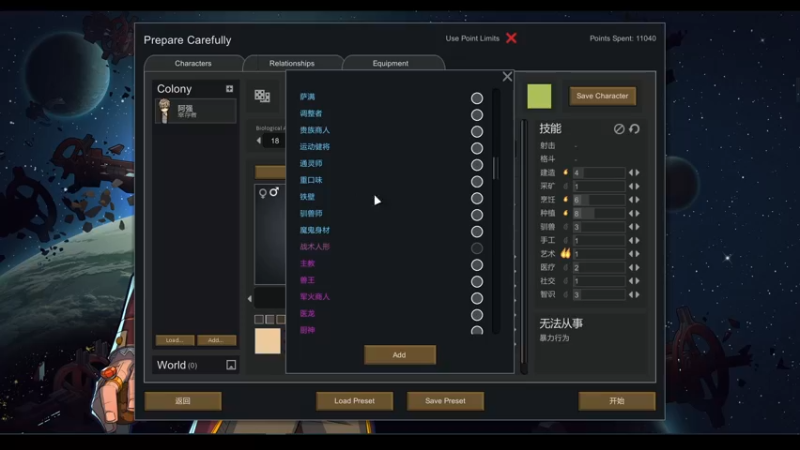Click the 开始 start button
800x450 pixels.
tap(617, 401)
